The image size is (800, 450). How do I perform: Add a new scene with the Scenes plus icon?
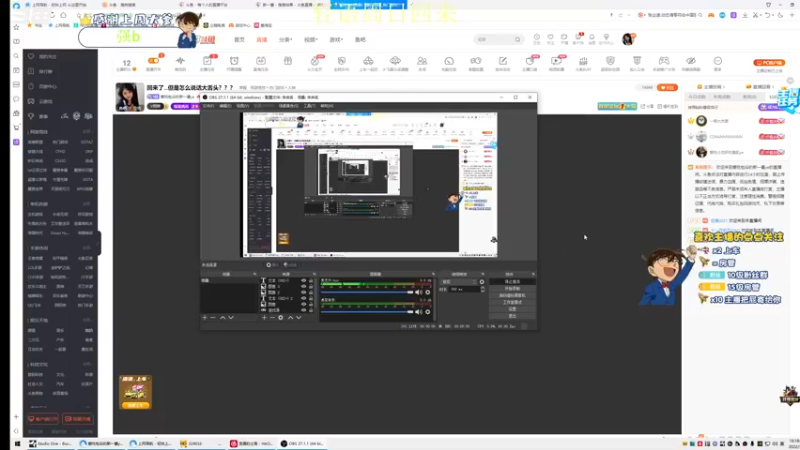click(x=205, y=317)
